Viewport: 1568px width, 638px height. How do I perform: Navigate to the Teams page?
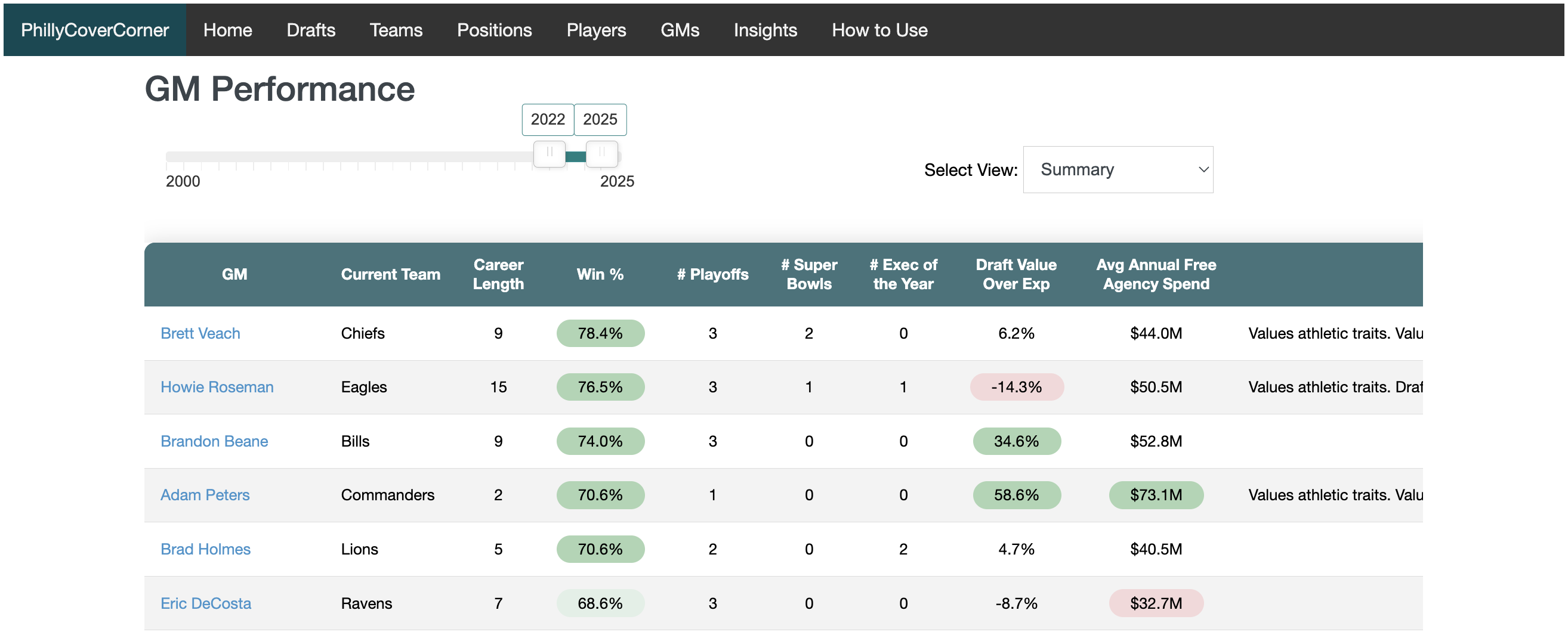click(396, 30)
